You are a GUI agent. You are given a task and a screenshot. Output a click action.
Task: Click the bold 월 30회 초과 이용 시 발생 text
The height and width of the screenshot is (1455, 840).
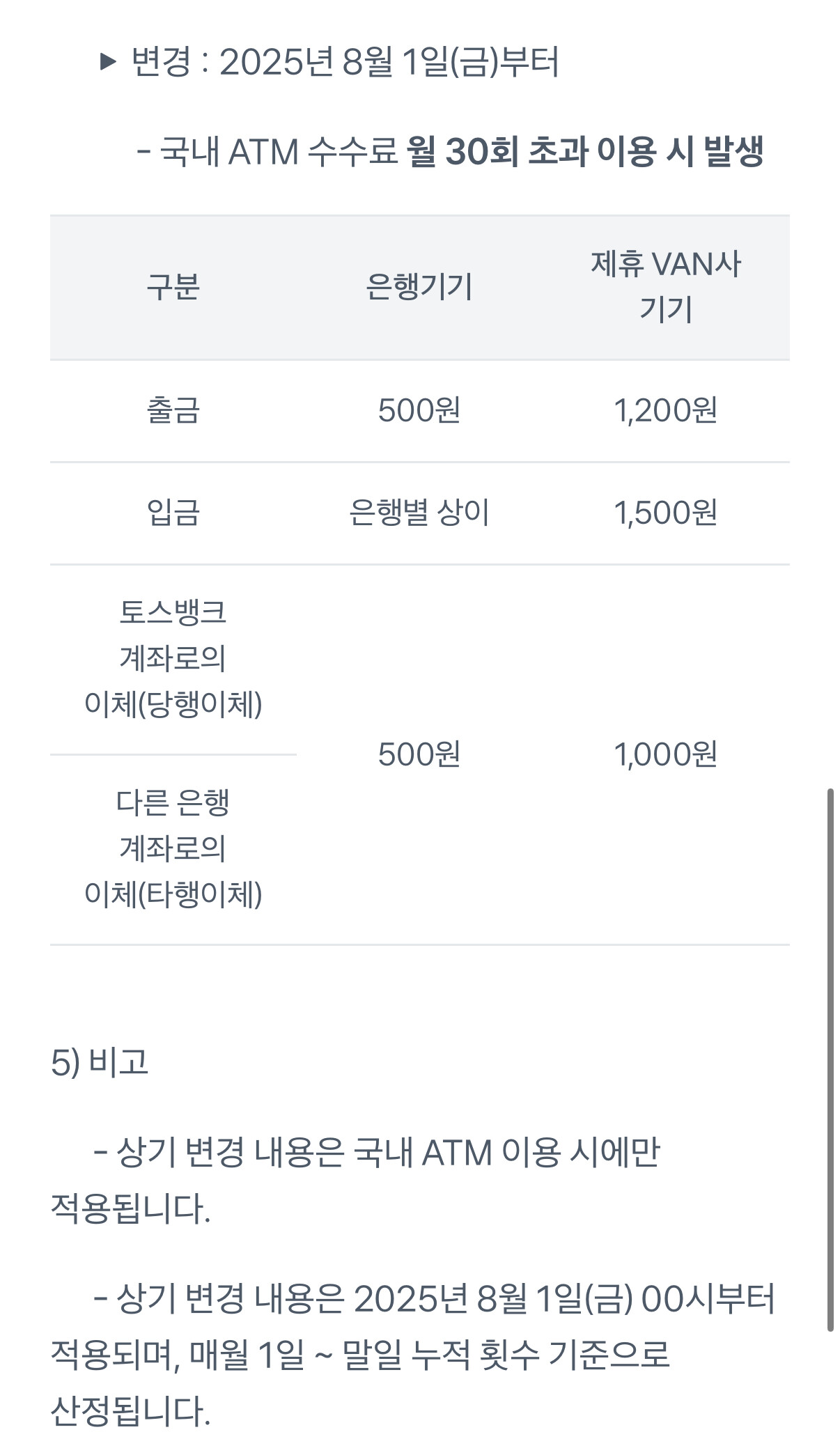(585, 151)
